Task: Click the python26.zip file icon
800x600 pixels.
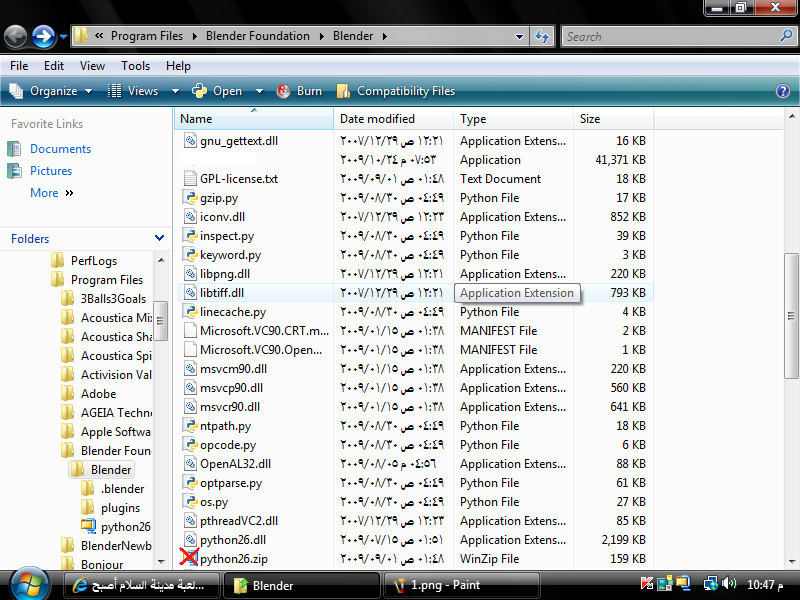Action: [x=189, y=557]
